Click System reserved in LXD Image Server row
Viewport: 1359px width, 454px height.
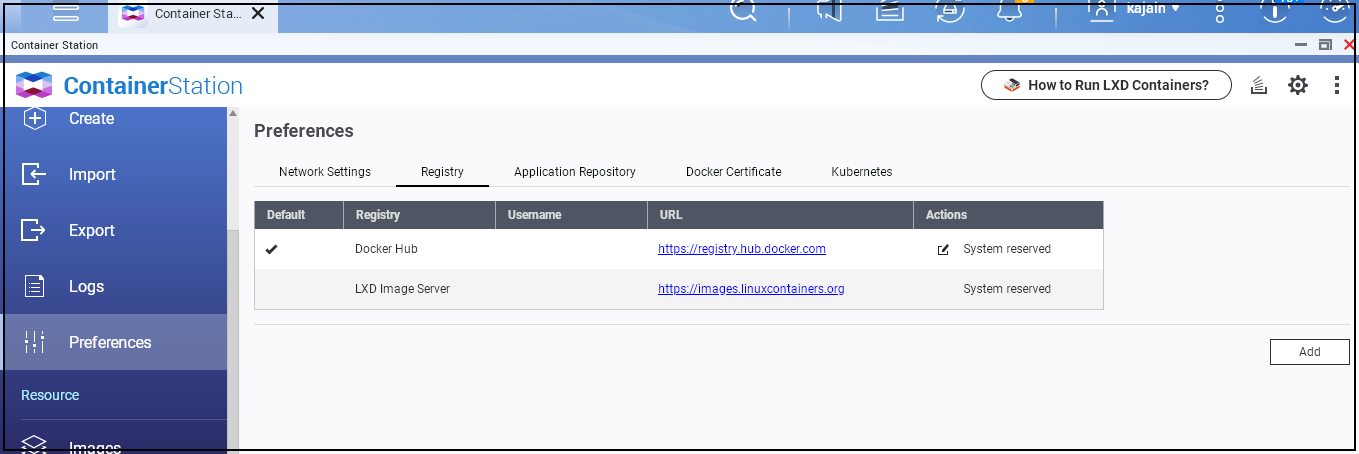point(1007,289)
